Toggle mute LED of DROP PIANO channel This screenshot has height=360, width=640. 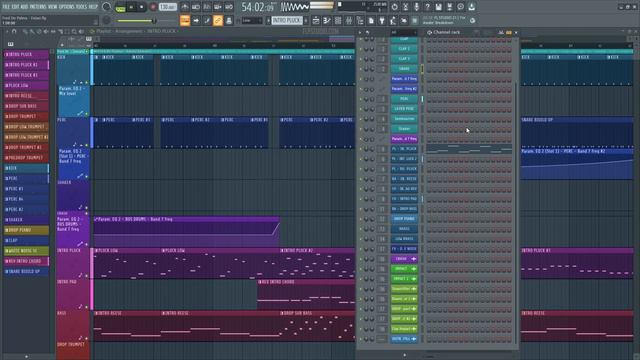click(360, 219)
